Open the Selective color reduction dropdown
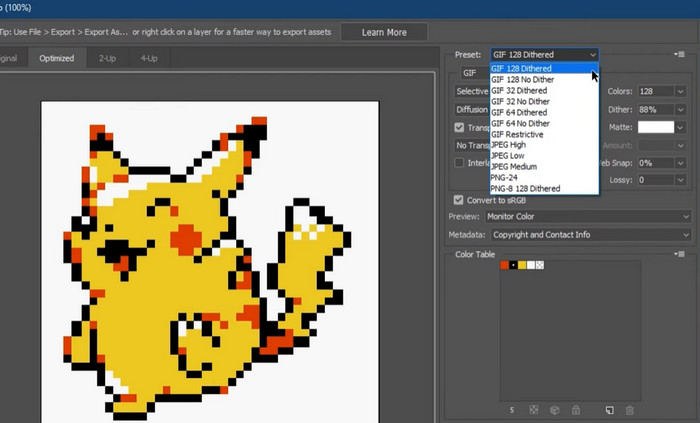The image size is (700, 423). click(472, 91)
